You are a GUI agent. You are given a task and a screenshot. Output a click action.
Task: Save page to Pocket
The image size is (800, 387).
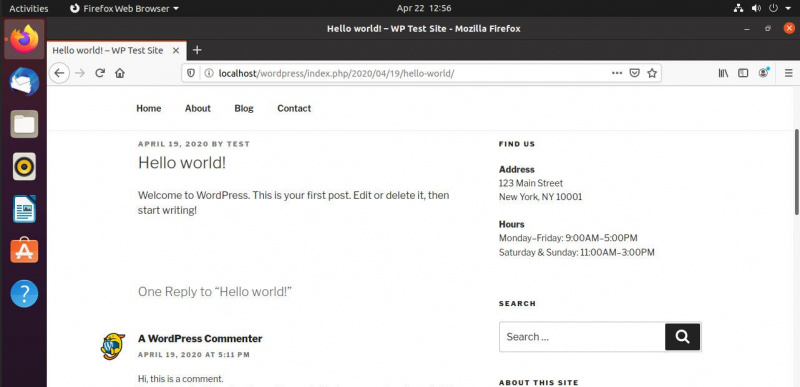[x=634, y=73]
